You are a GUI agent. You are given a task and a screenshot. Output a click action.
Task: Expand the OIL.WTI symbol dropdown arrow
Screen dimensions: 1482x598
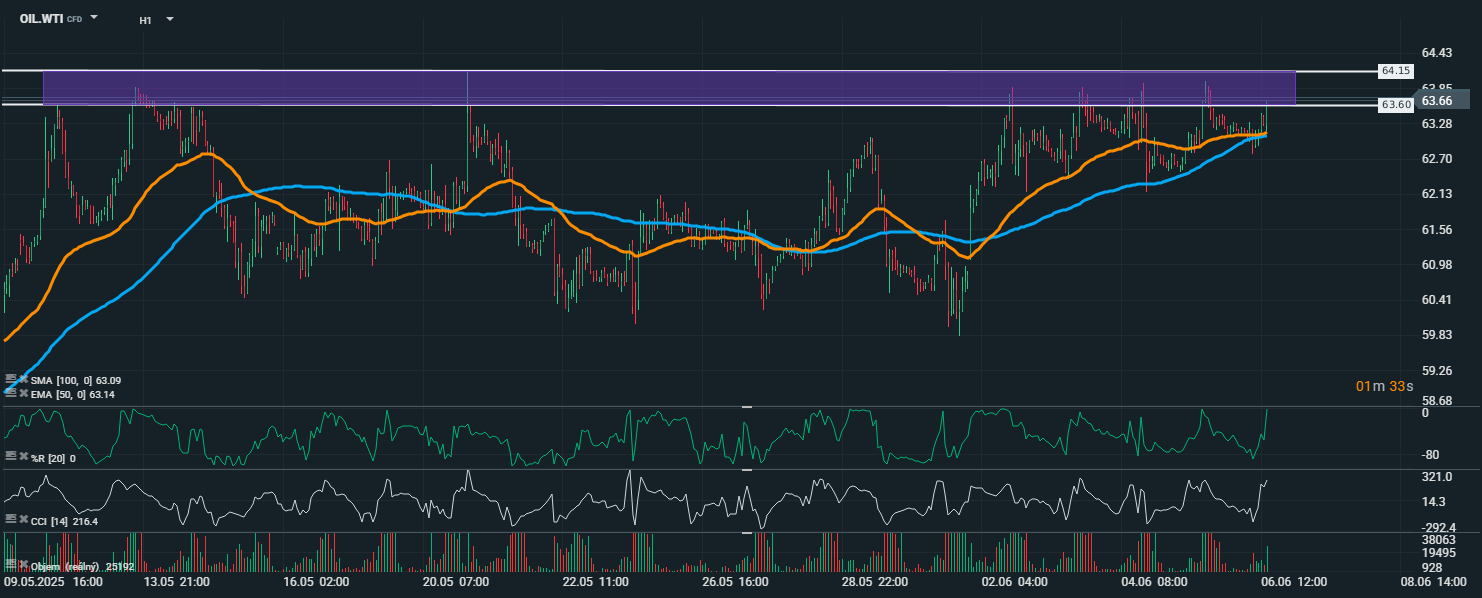click(94, 18)
